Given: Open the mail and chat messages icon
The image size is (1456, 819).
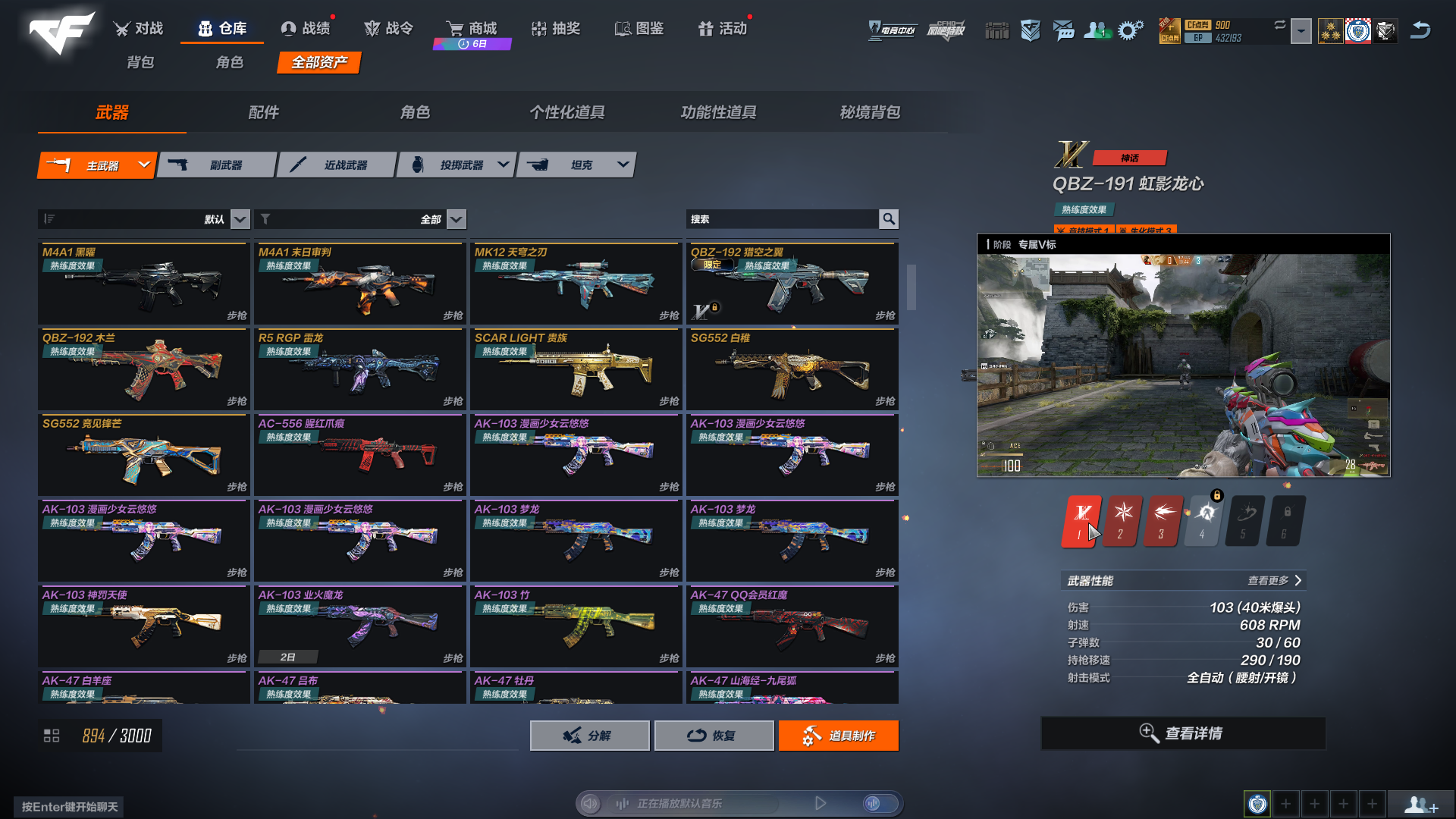Looking at the screenshot, I should (1063, 30).
